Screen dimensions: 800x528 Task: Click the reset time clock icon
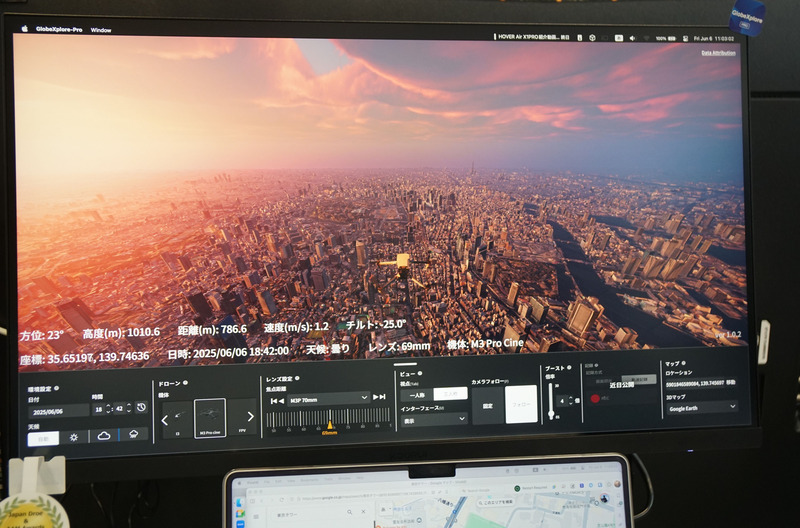coord(141,408)
